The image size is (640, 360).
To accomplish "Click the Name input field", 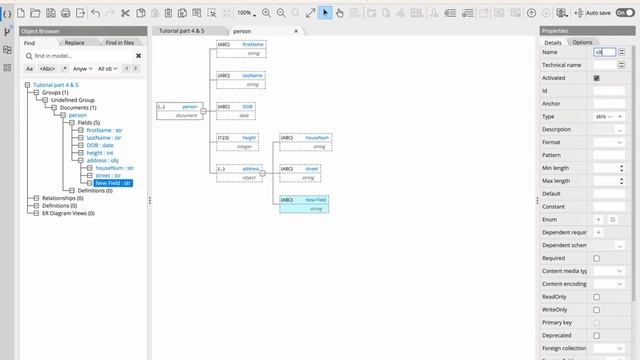I will pyautogui.click(x=604, y=52).
